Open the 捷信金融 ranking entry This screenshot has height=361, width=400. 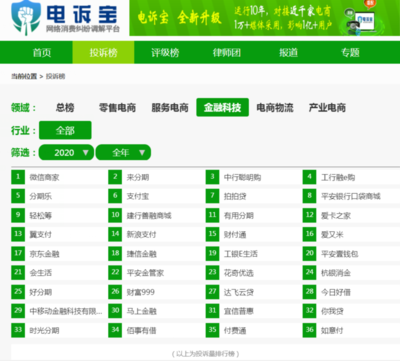click(x=141, y=254)
